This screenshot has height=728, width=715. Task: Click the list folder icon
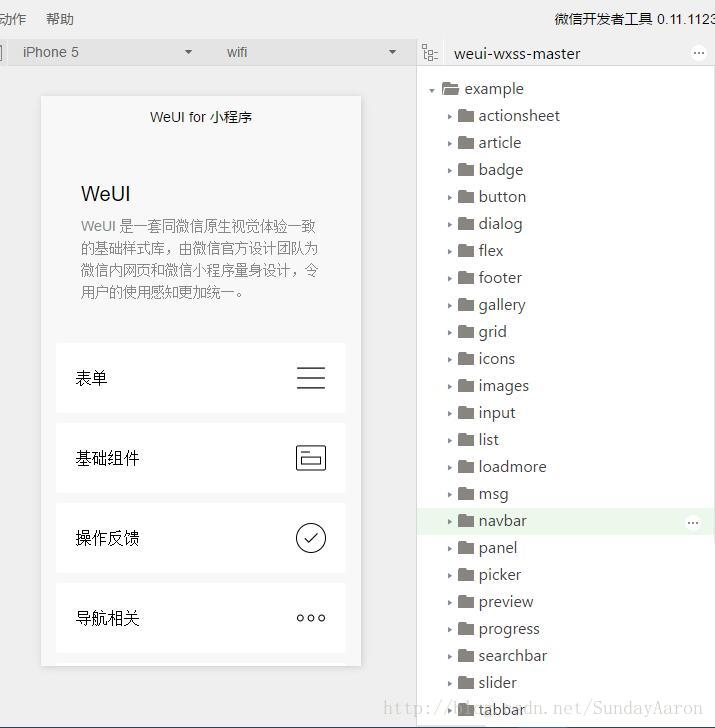point(466,439)
